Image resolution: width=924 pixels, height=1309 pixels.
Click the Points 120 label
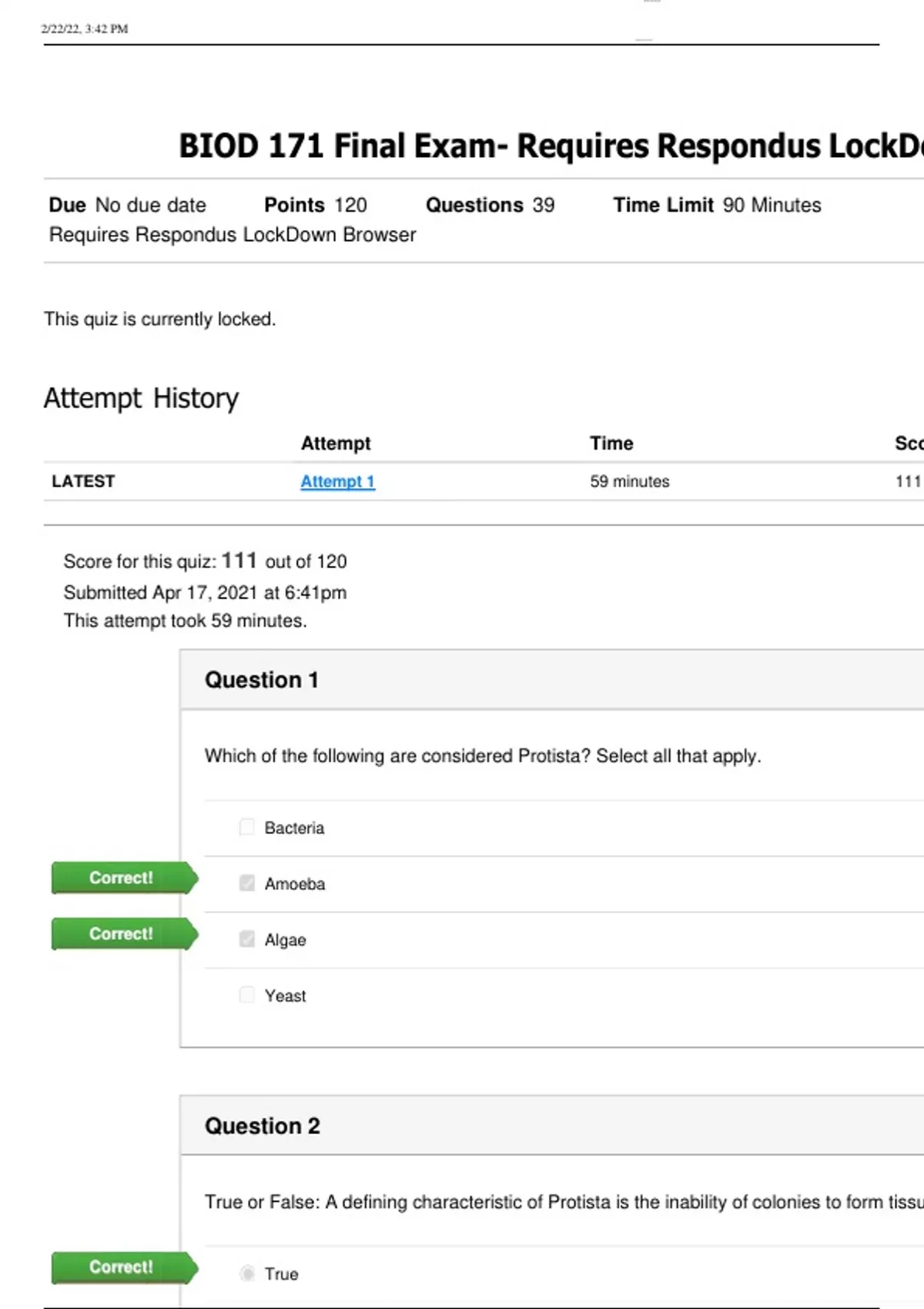coord(315,205)
